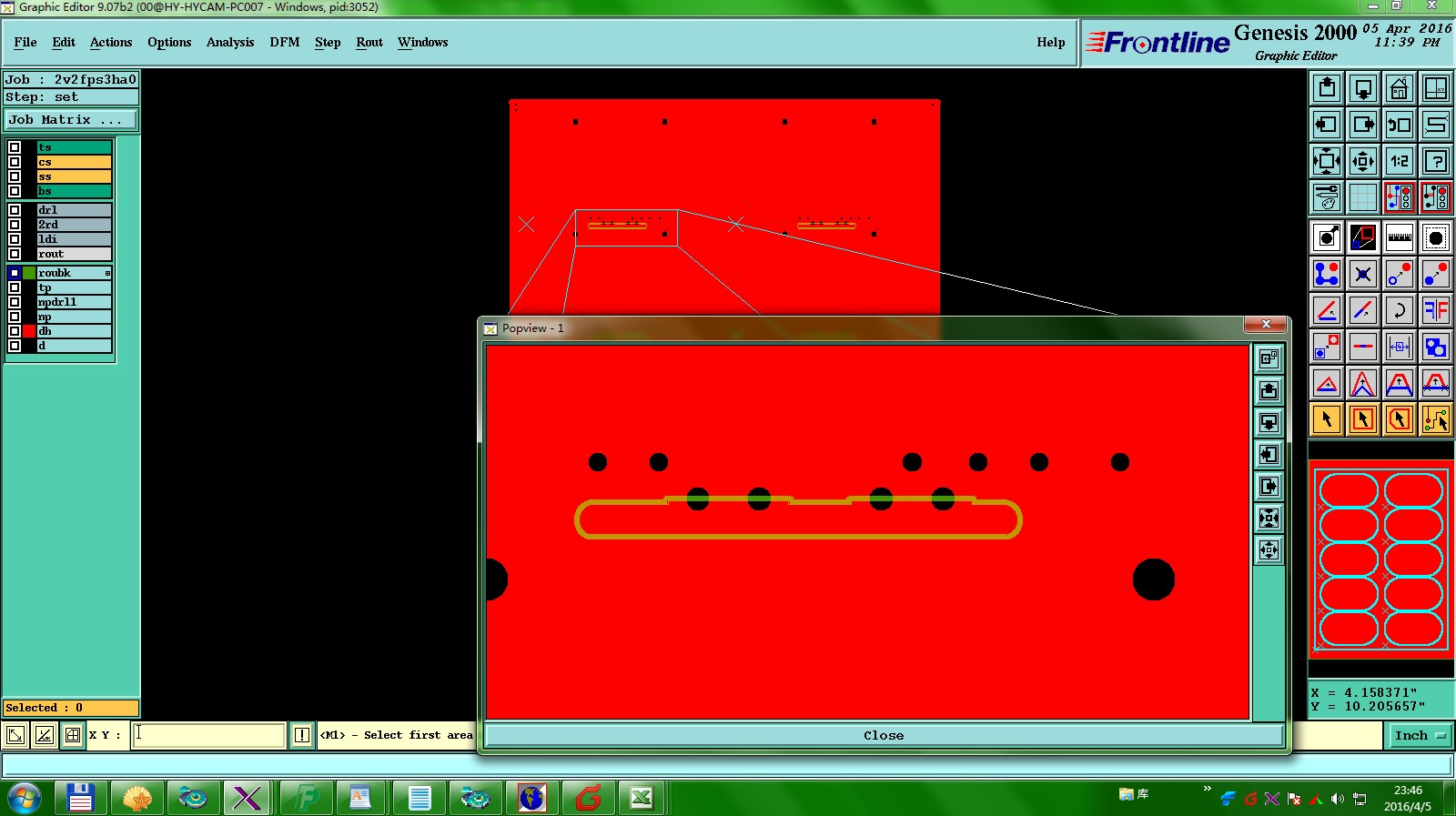Image resolution: width=1456 pixels, height=816 pixels.
Task: Select the ruler measure tool
Action: pos(1400,237)
